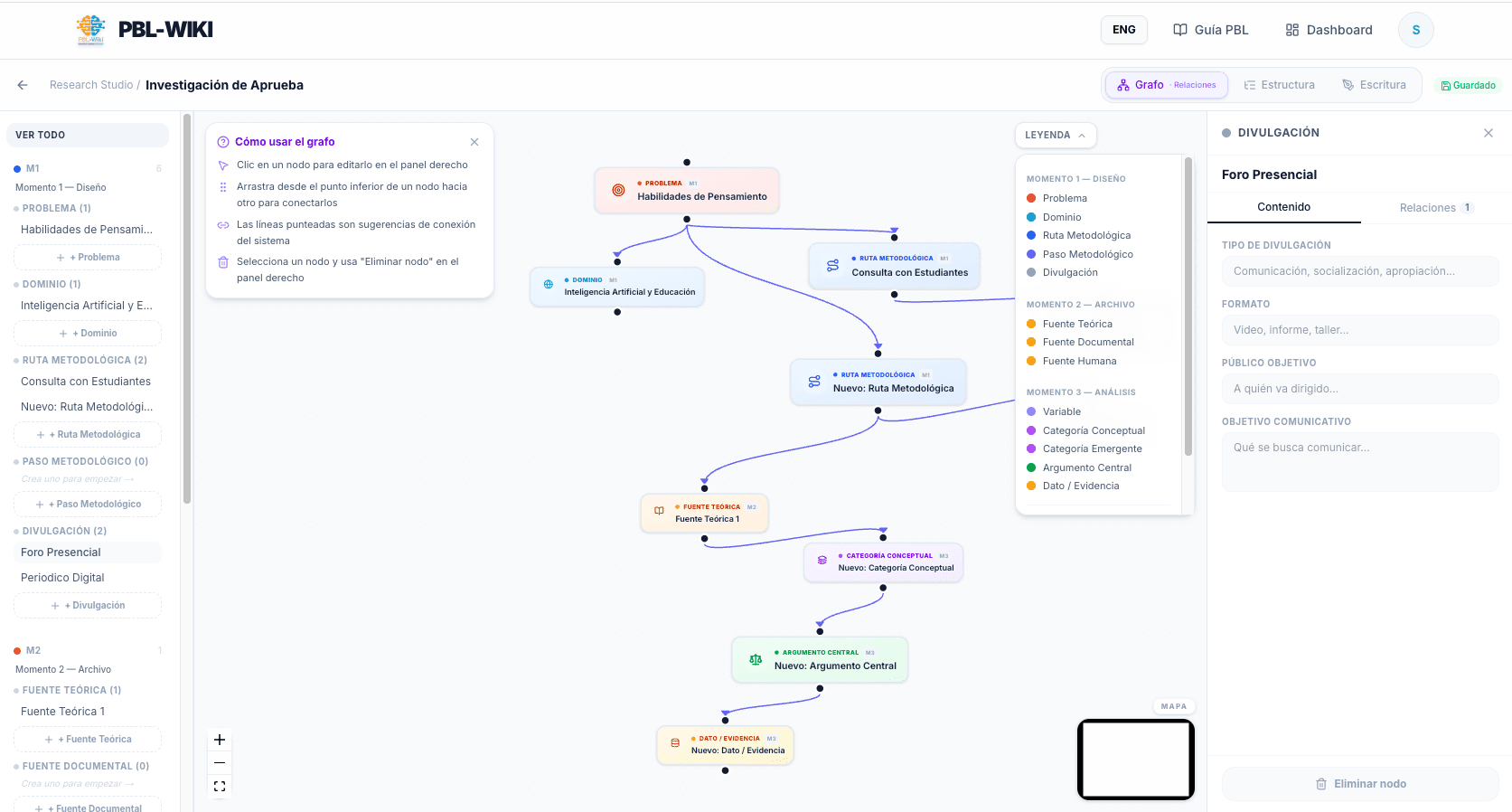The width and height of the screenshot is (1512, 812).
Task: Select Inteligencia Artificial y E... sidebar item
Action: 88,306
